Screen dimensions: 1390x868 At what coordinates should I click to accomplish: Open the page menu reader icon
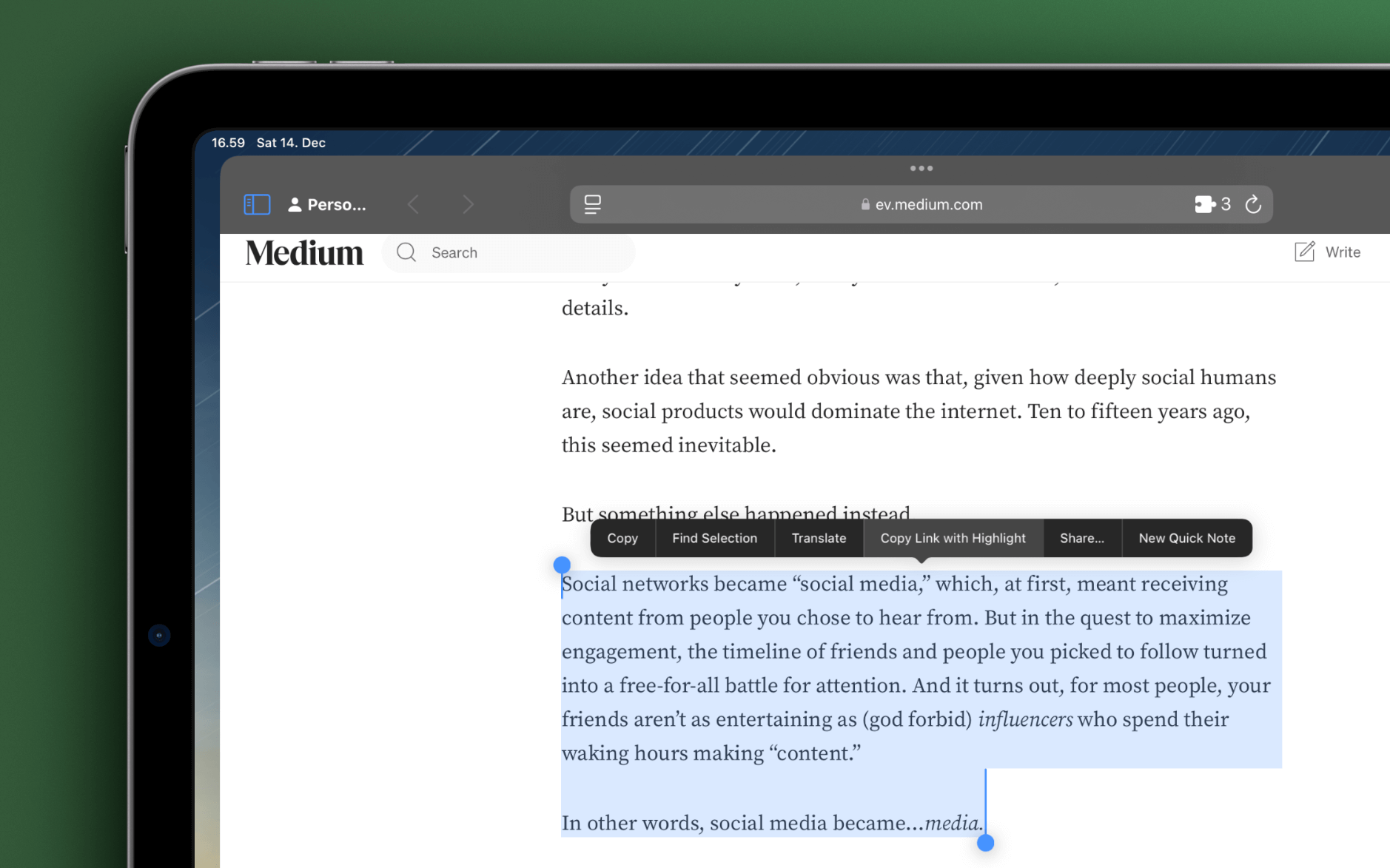593,204
